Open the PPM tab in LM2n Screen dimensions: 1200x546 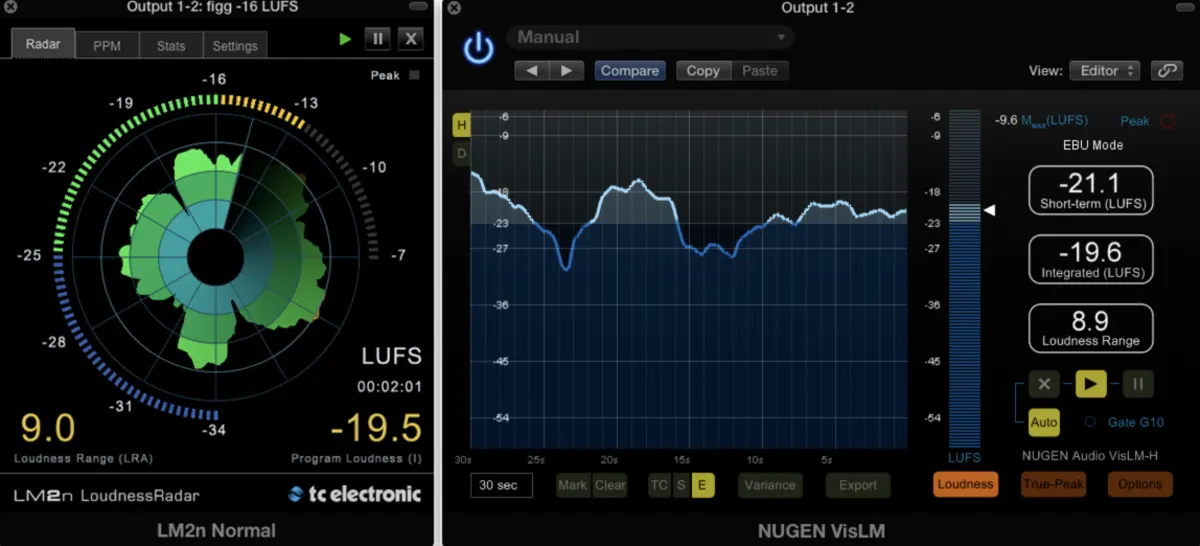[x=107, y=45]
